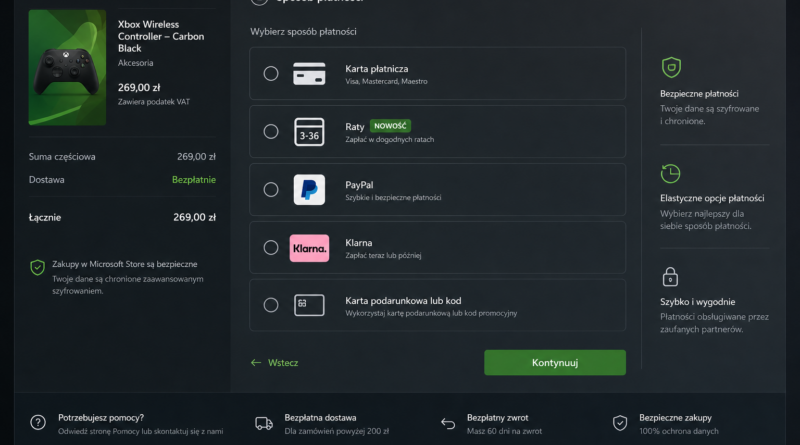Click the credit card icon

(x=309, y=73)
